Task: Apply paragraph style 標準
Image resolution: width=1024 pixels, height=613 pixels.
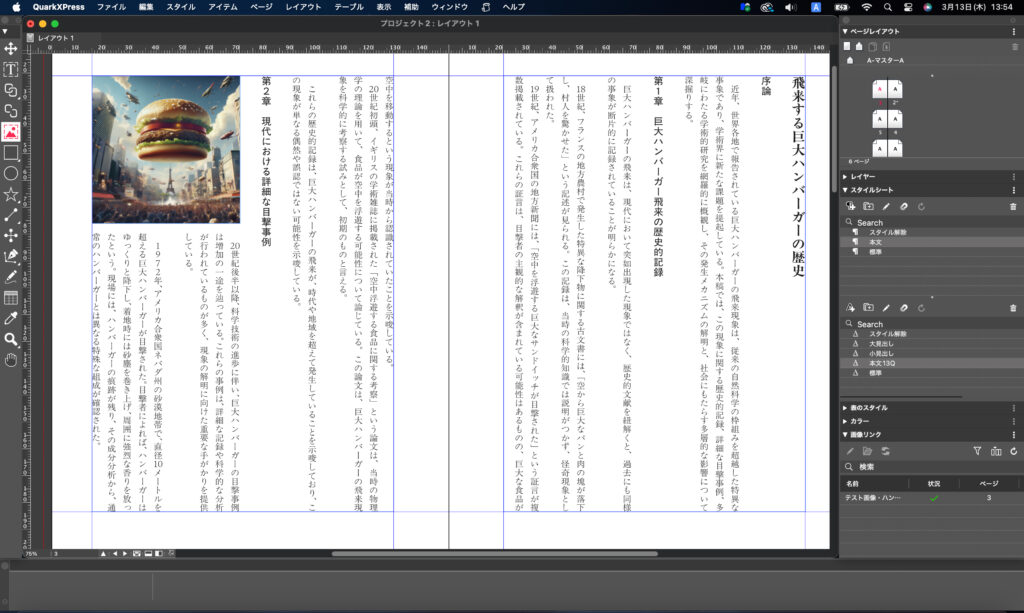Action: pos(932,252)
